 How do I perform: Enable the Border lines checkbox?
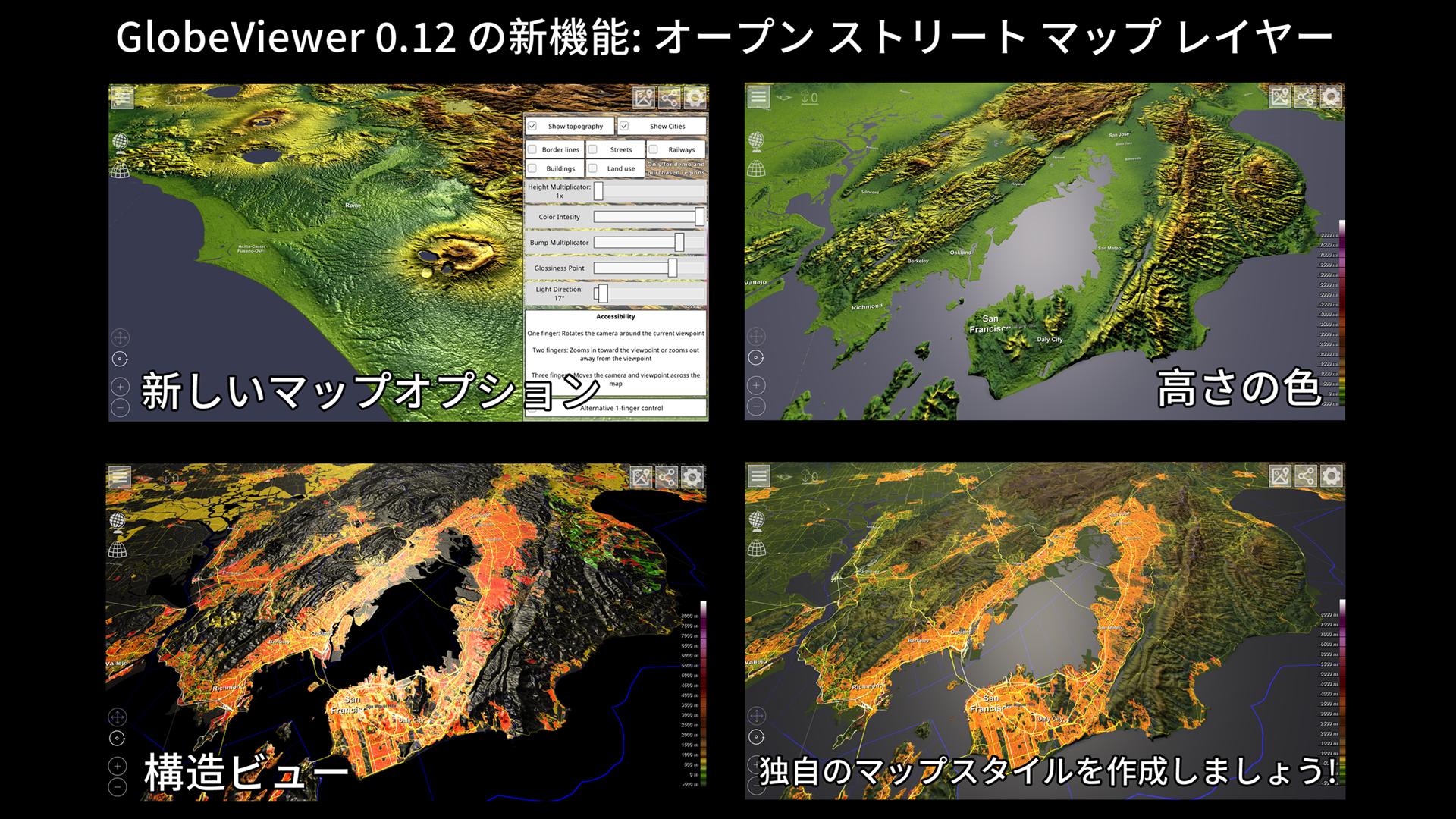[532, 149]
